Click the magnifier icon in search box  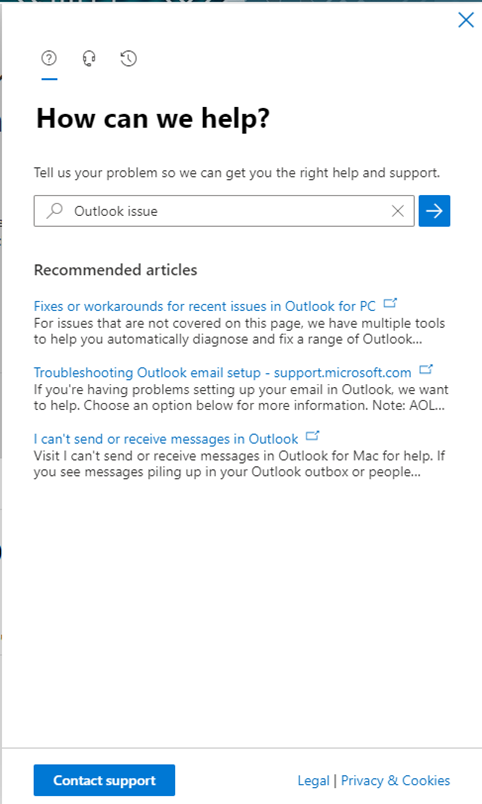point(54,211)
